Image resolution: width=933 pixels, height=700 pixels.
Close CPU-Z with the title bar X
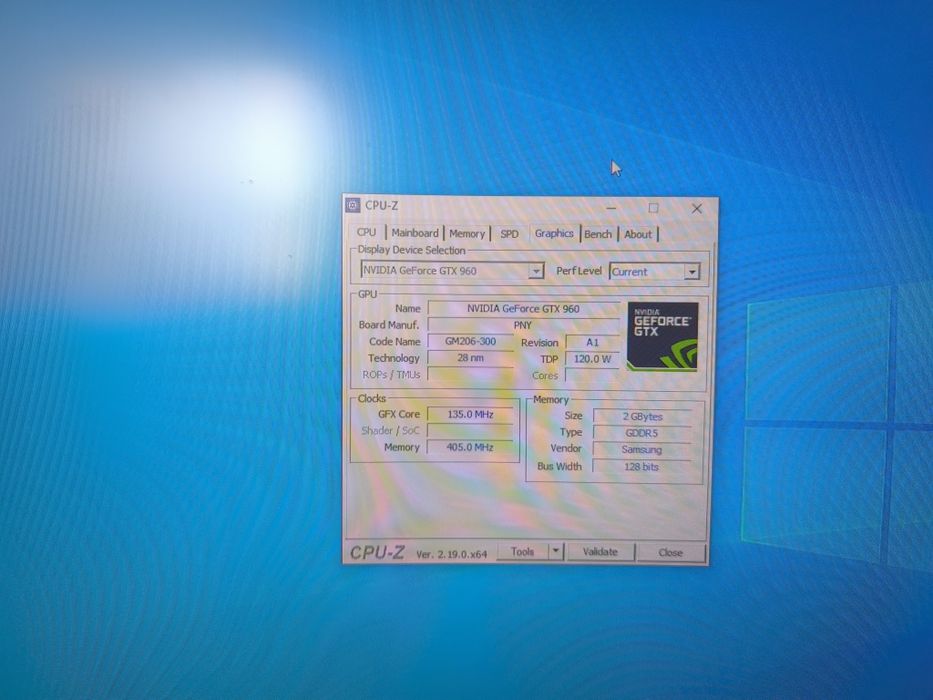click(x=697, y=208)
